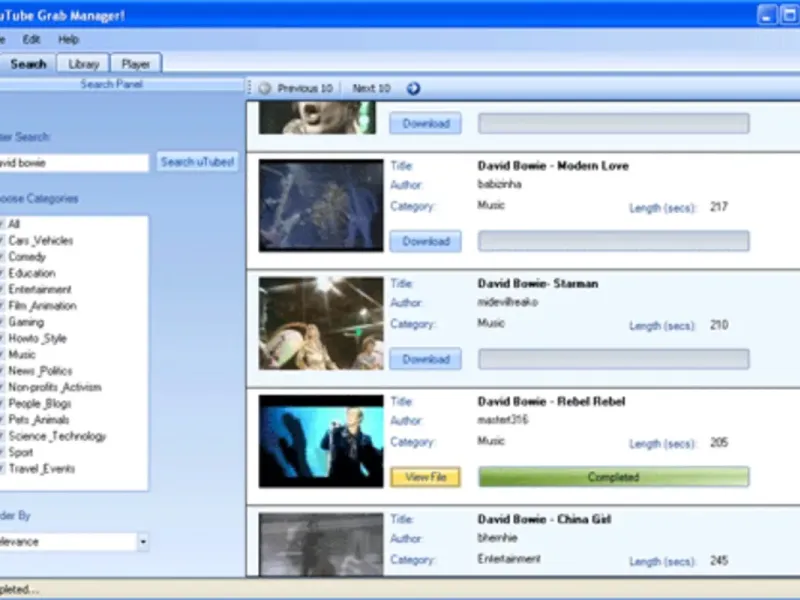Click the Modern Love video thumbnail

(321, 206)
